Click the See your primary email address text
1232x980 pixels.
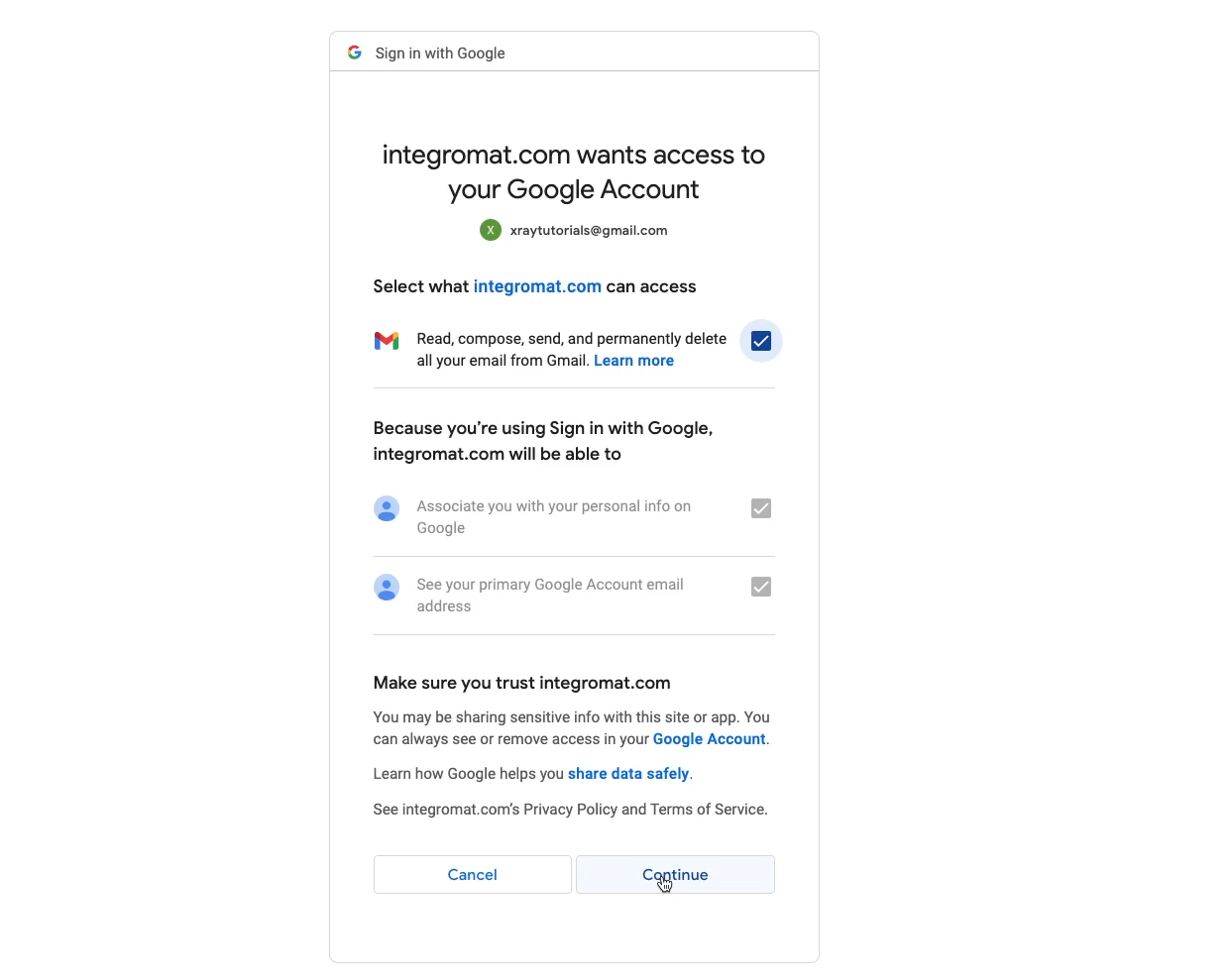point(550,596)
